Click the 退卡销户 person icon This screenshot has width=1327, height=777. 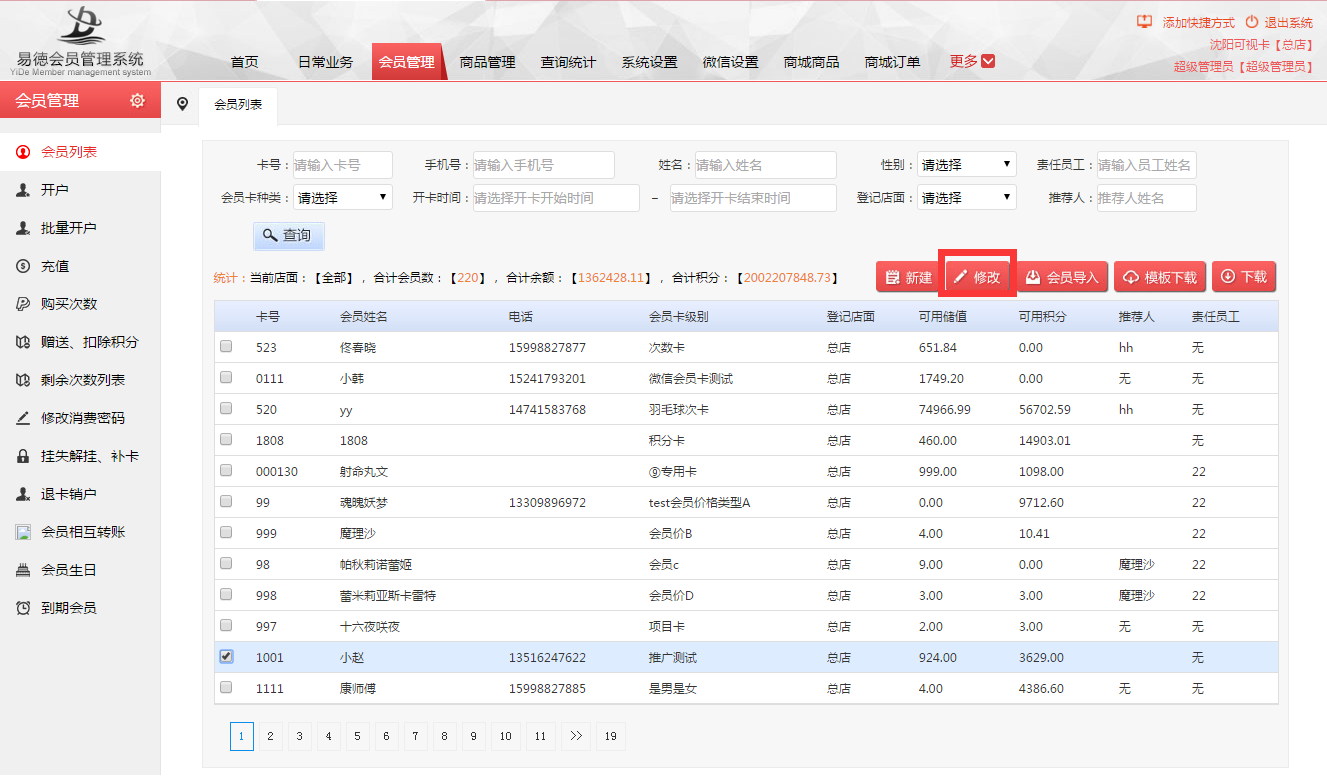pos(22,494)
